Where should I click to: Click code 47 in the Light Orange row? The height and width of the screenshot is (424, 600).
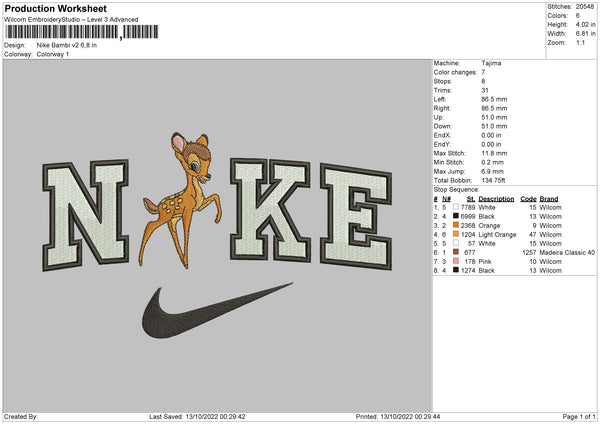click(533, 234)
